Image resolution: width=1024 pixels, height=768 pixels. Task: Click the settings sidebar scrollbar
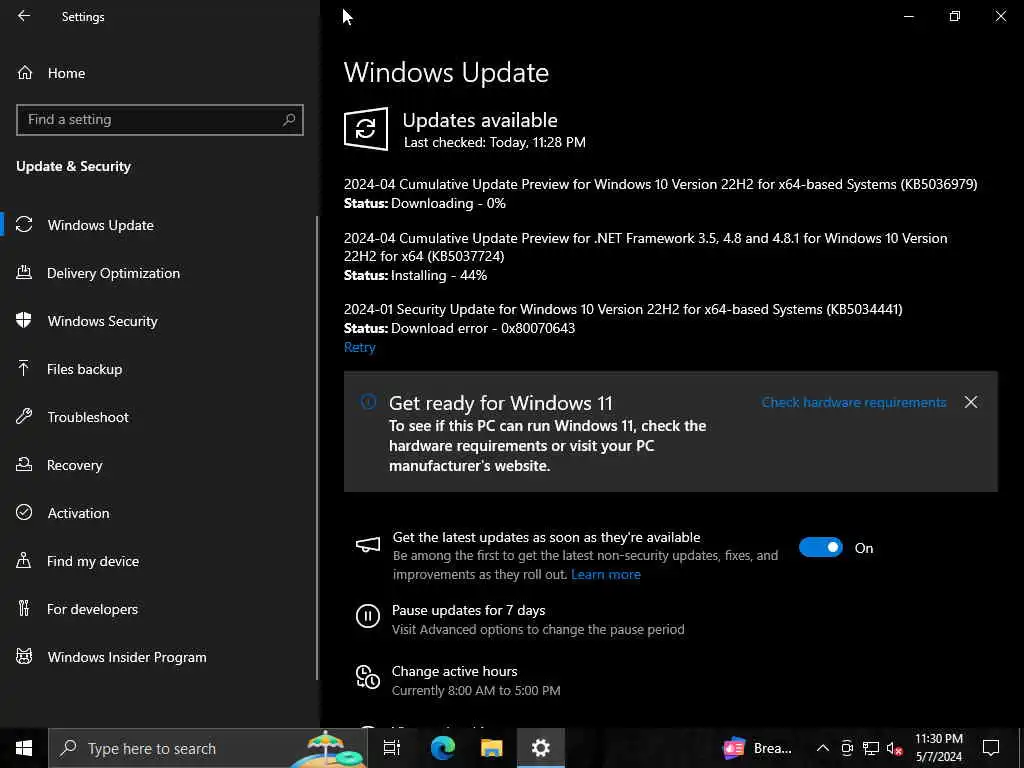coord(317,448)
